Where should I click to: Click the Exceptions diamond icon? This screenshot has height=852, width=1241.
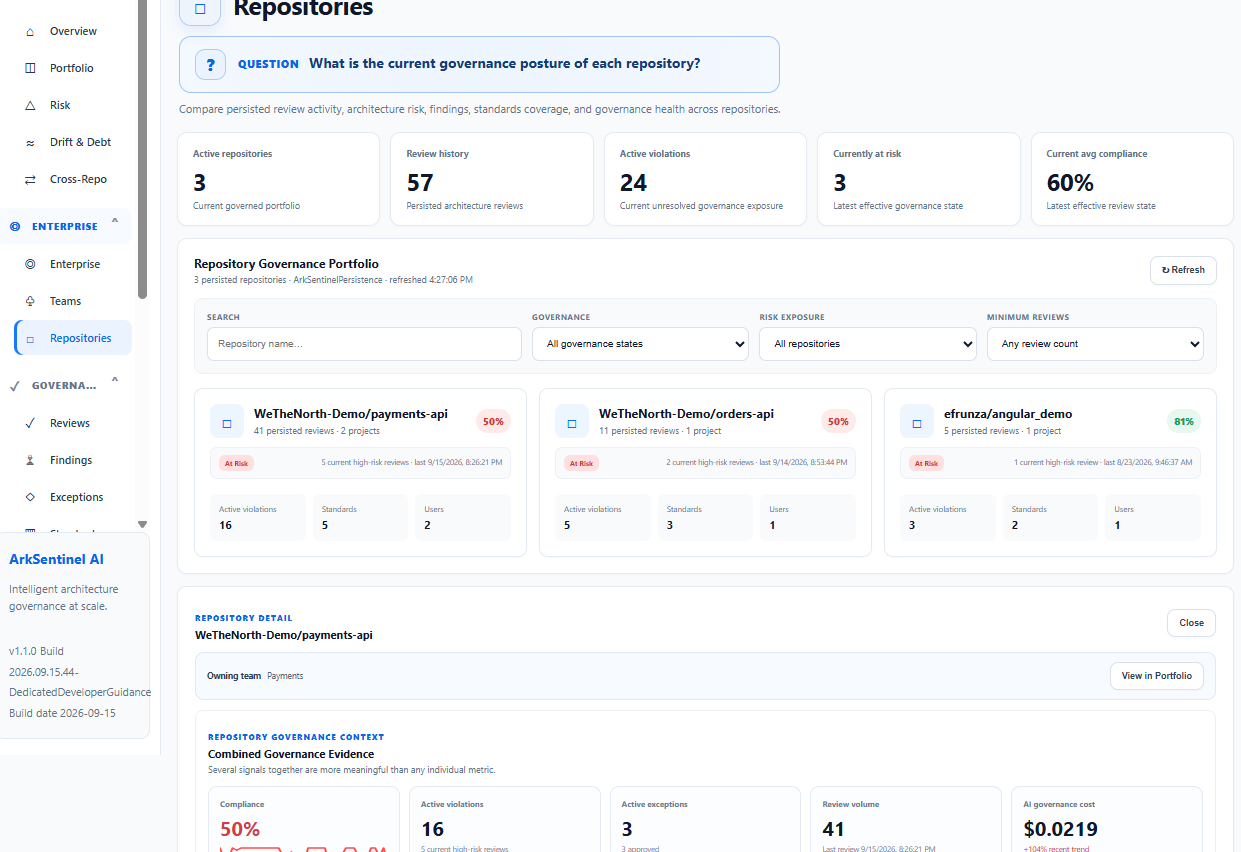pos(30,497)
